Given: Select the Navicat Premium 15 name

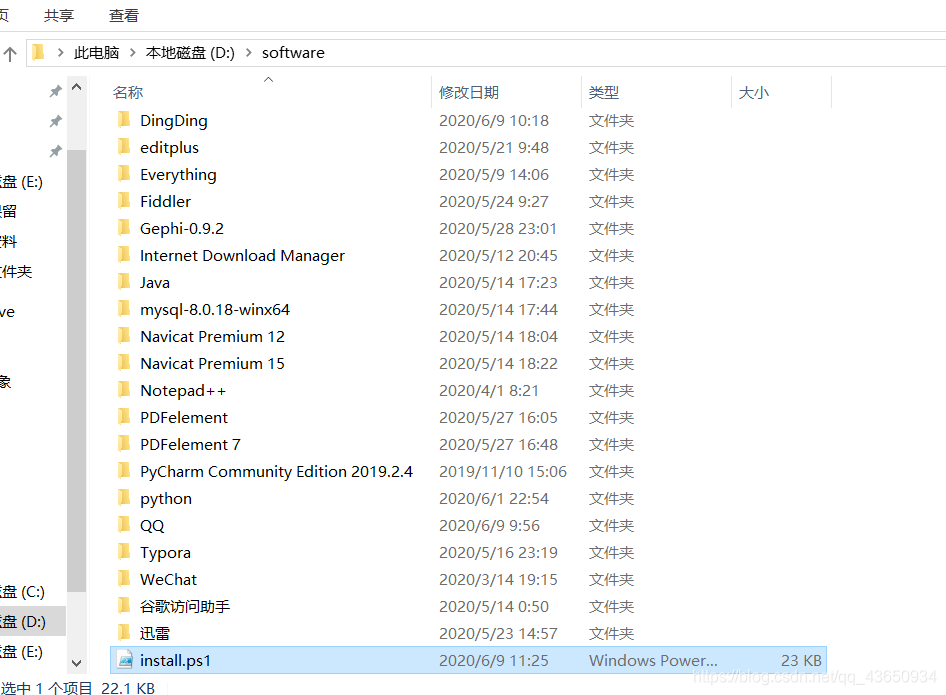Looking at the screenshot, I should (x=212, y=364).
